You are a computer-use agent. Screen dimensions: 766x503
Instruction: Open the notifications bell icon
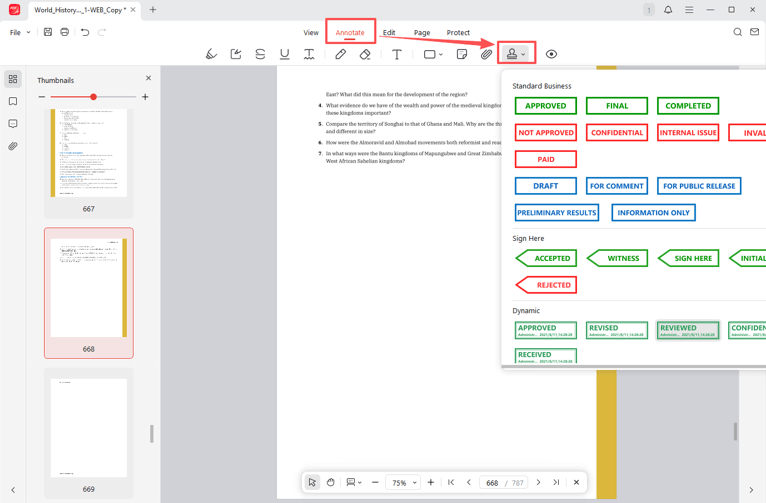668,10
